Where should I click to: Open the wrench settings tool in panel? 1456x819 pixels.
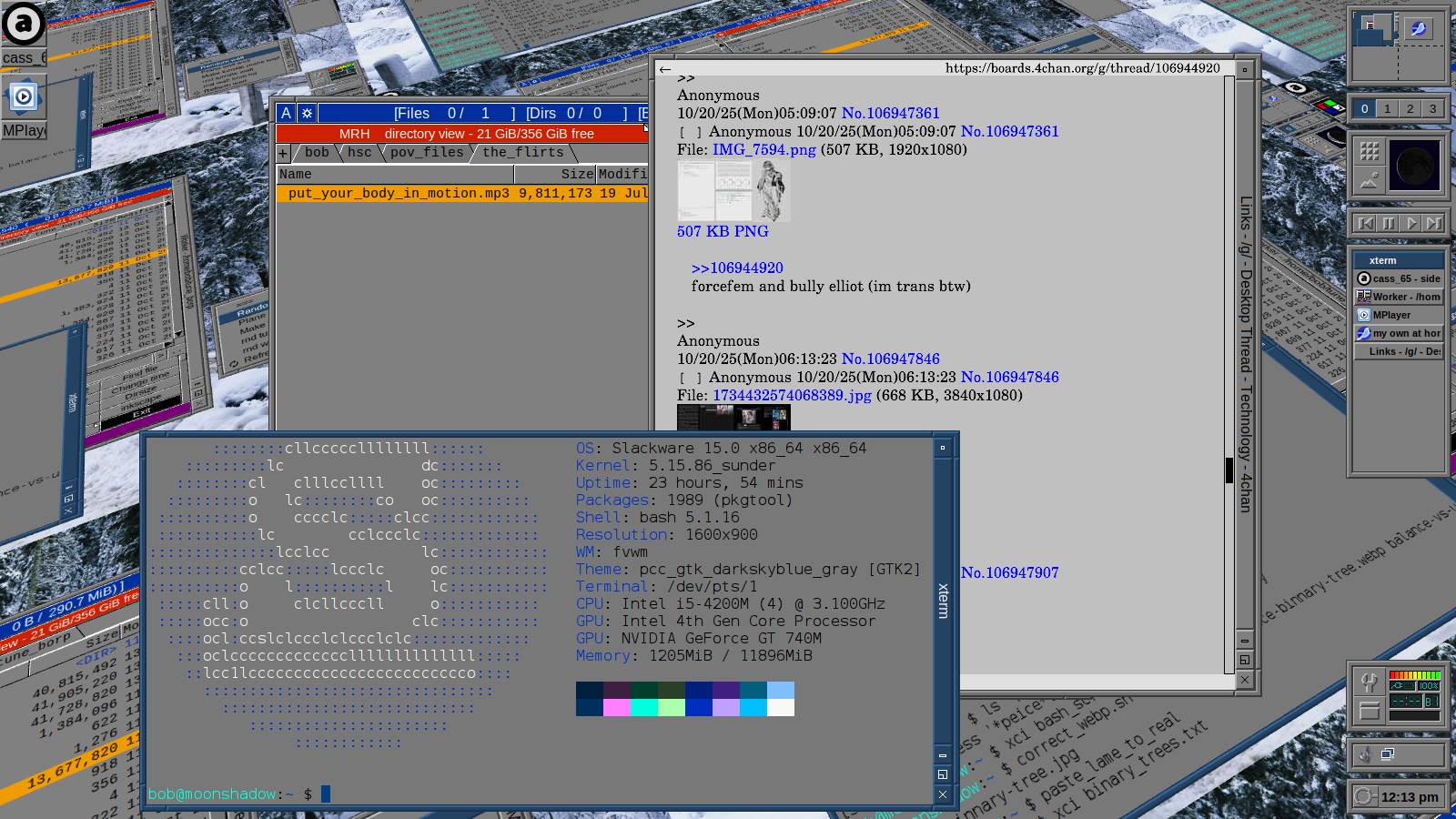(1369, 682)
